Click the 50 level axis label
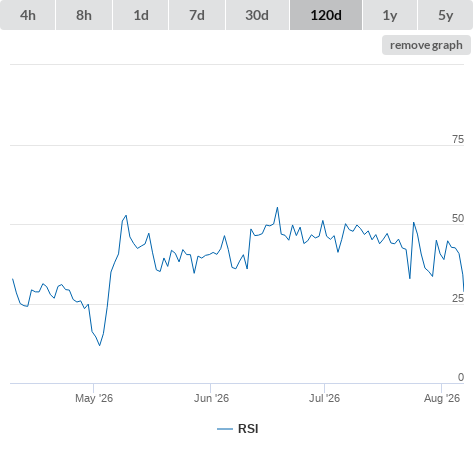This screenshot has width=474, height=455. click(x=458, y=218)
